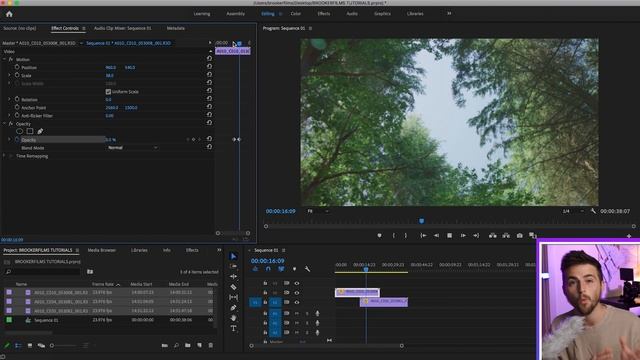Screen dimensions: 640x360
Task: Create 4-point polygon mask under Opacity
Action: click(30, 131)
